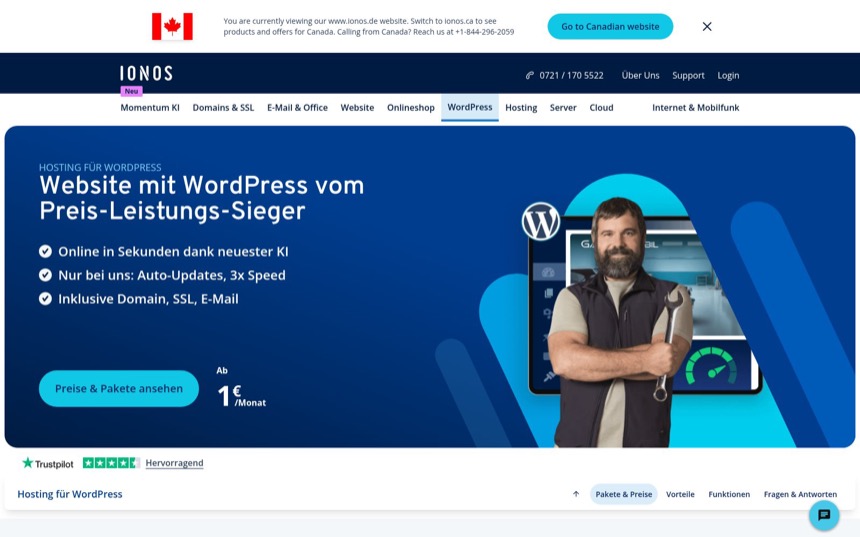Viewport: 860px width, 537px height.
Task: Open the Support page
Action: [688, 76]
